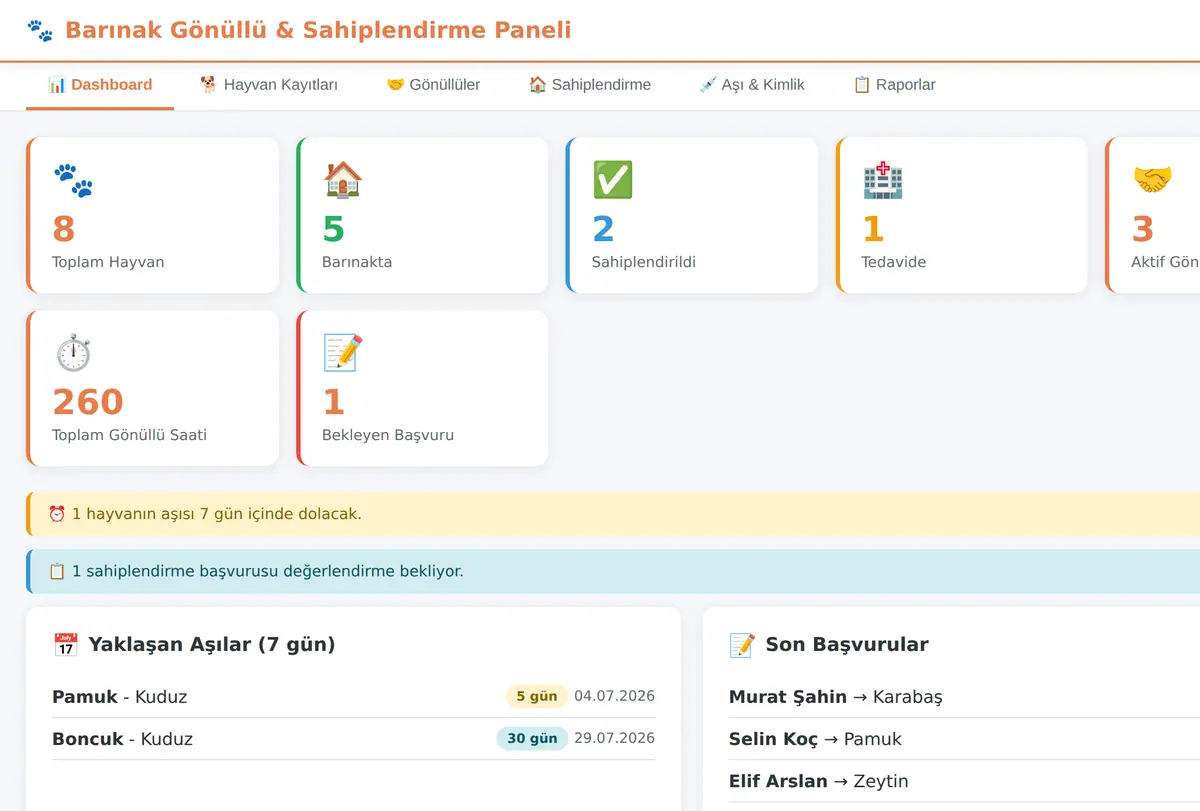1200x811 pixels.
Task: Click the 30 gün badge
Action: point(532,738)
